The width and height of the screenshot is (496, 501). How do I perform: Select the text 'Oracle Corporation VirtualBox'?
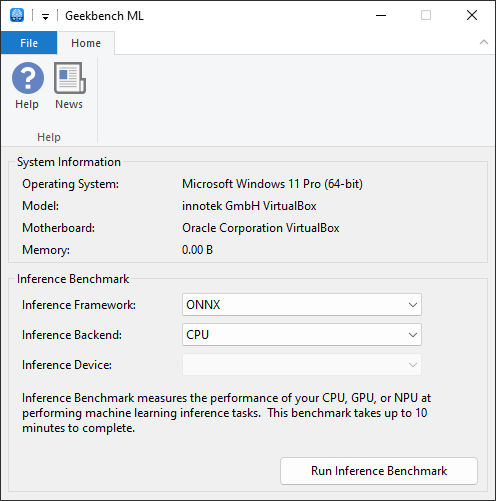261,228
